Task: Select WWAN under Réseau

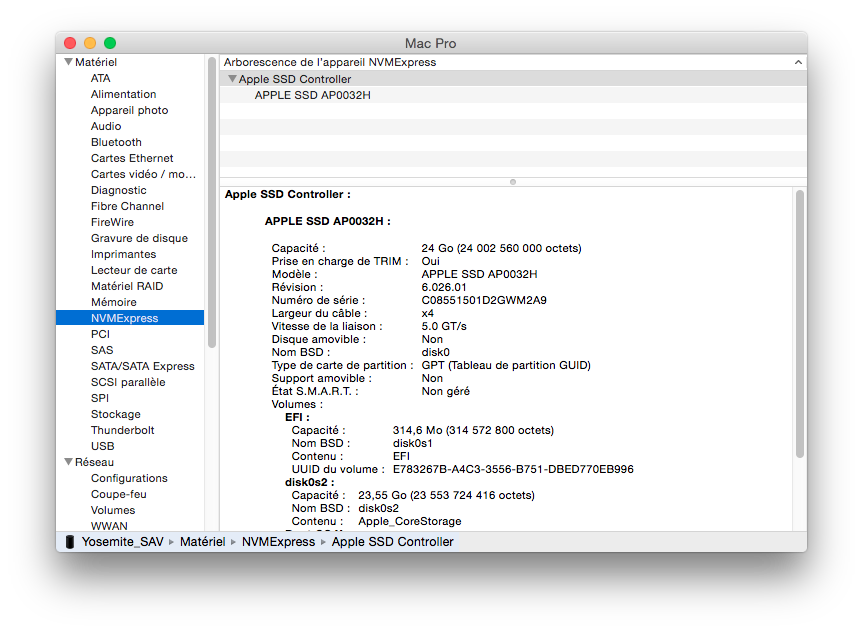Action: click(109, 526)
